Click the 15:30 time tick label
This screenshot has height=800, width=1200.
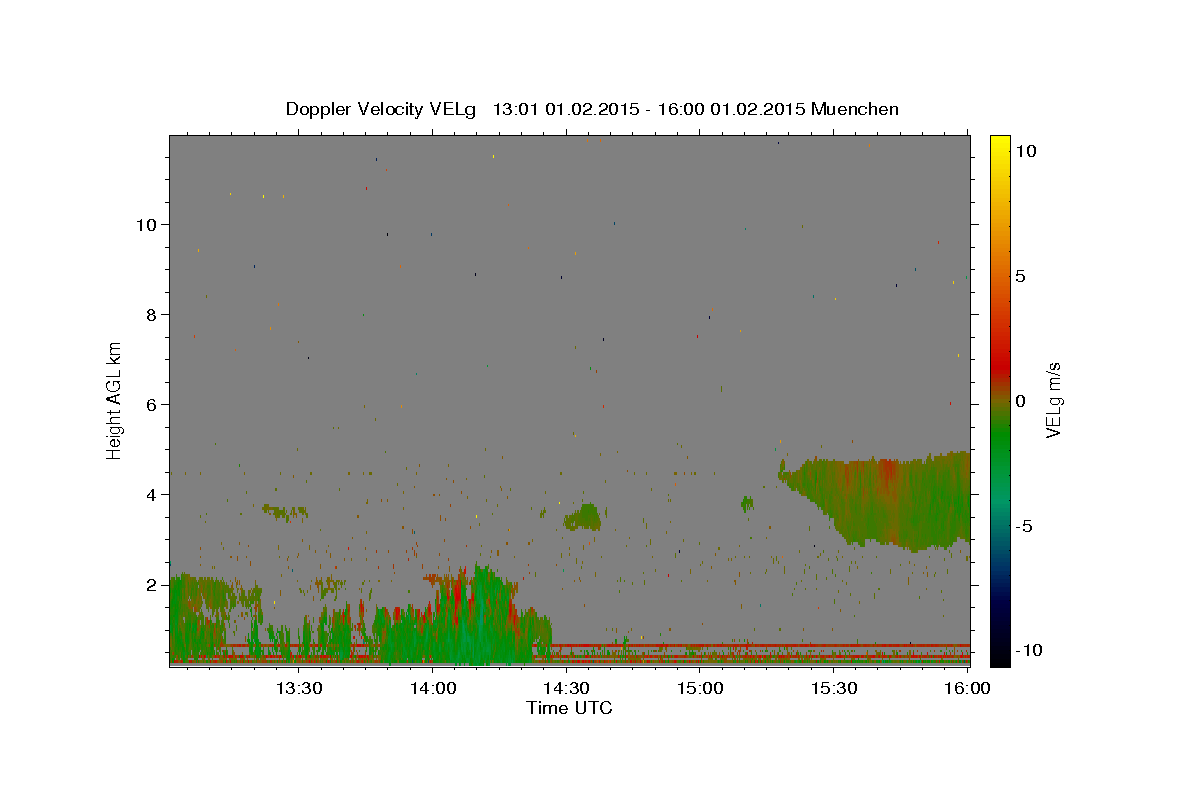point(834,688)
